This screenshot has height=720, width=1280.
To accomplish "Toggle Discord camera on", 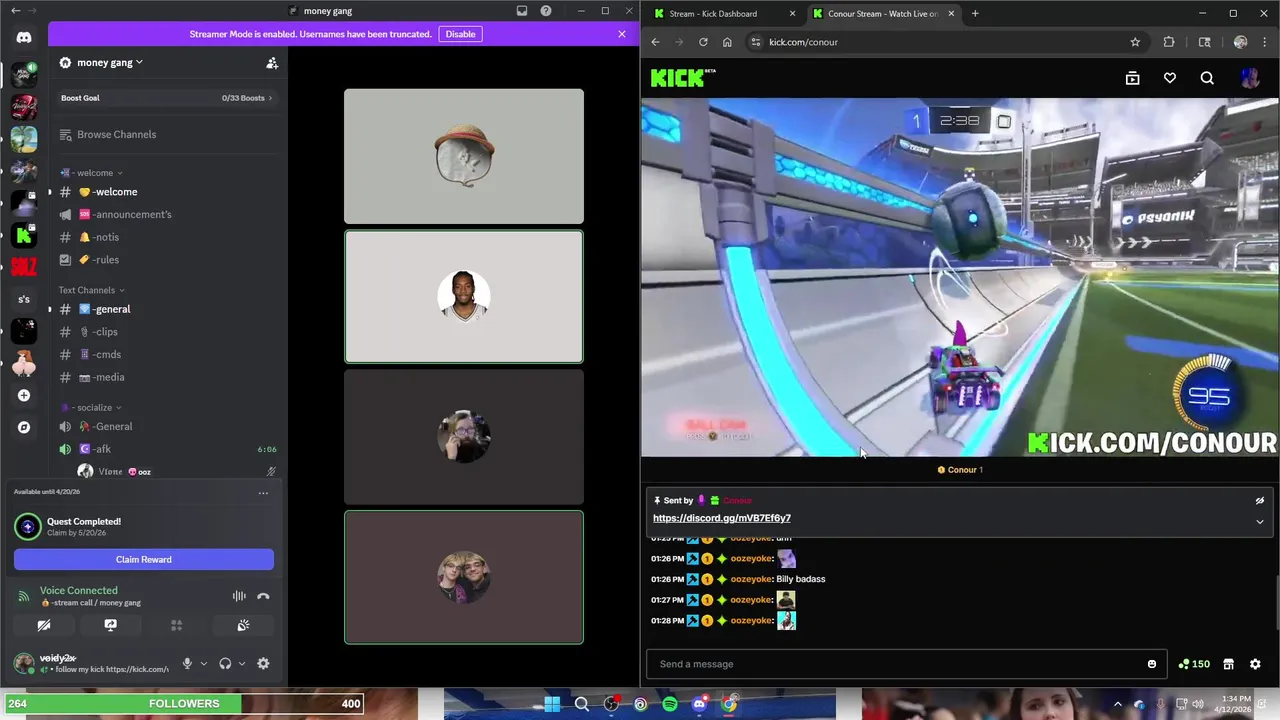I will tap(44, 625).
